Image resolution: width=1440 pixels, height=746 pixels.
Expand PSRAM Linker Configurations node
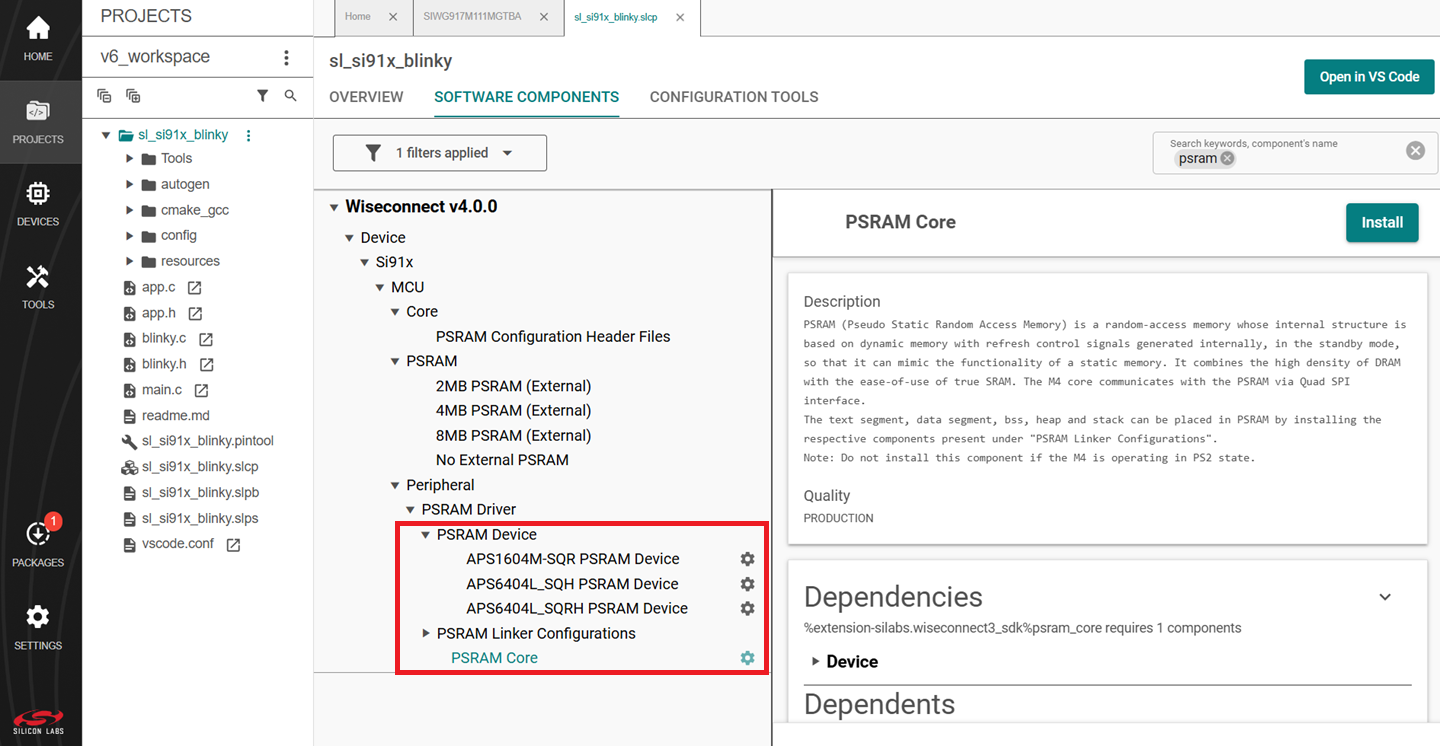click(x=426, y=633)
